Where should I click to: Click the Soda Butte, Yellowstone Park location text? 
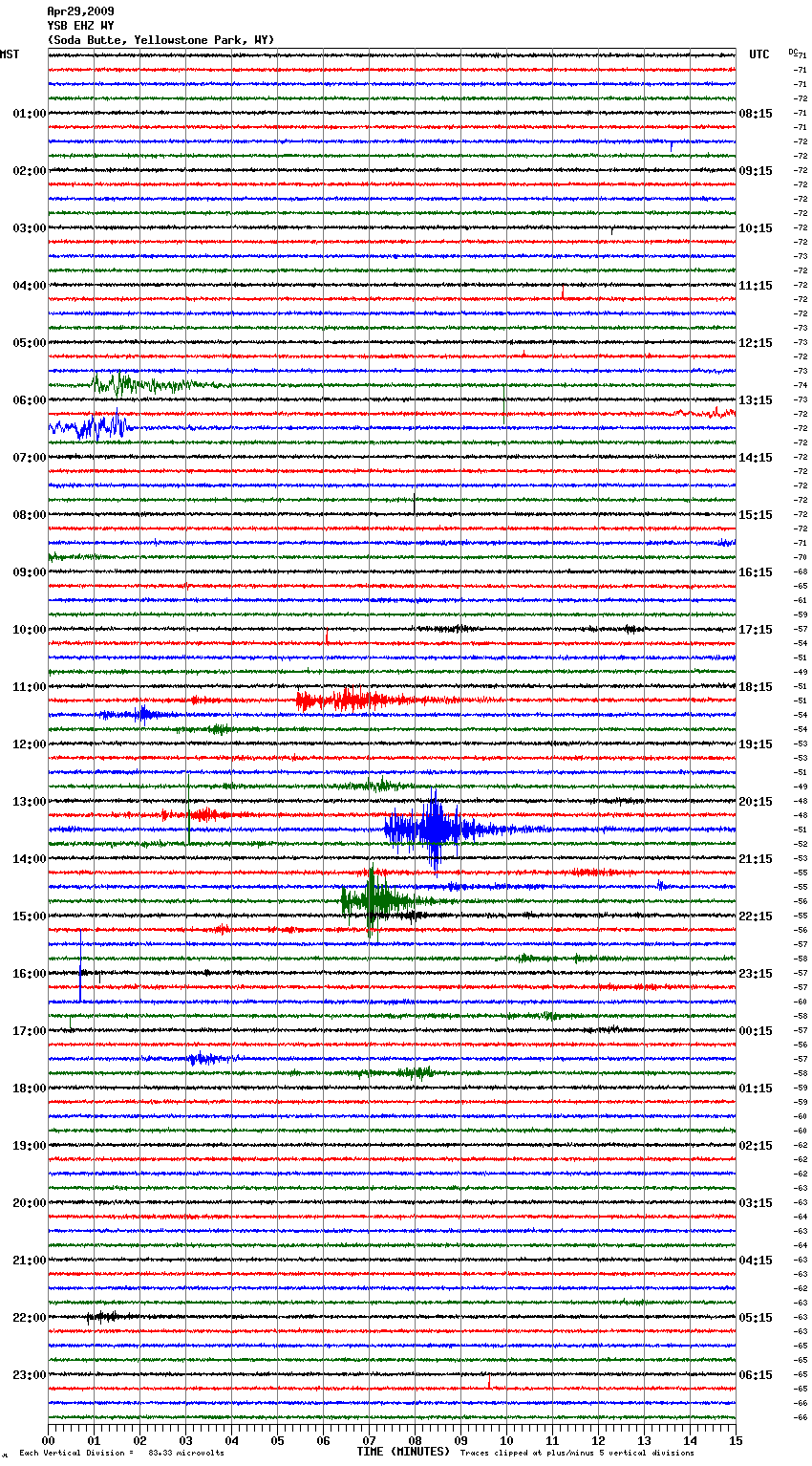pyautogui.click(x=160, y=40)
